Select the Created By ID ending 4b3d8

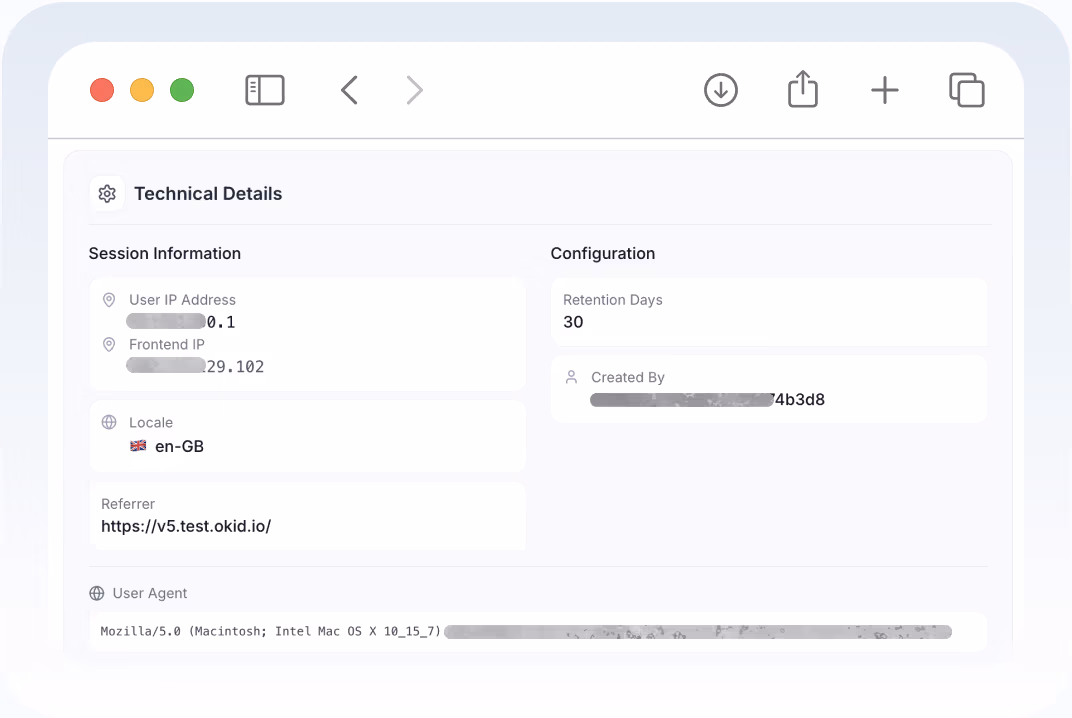pos(708,399)
